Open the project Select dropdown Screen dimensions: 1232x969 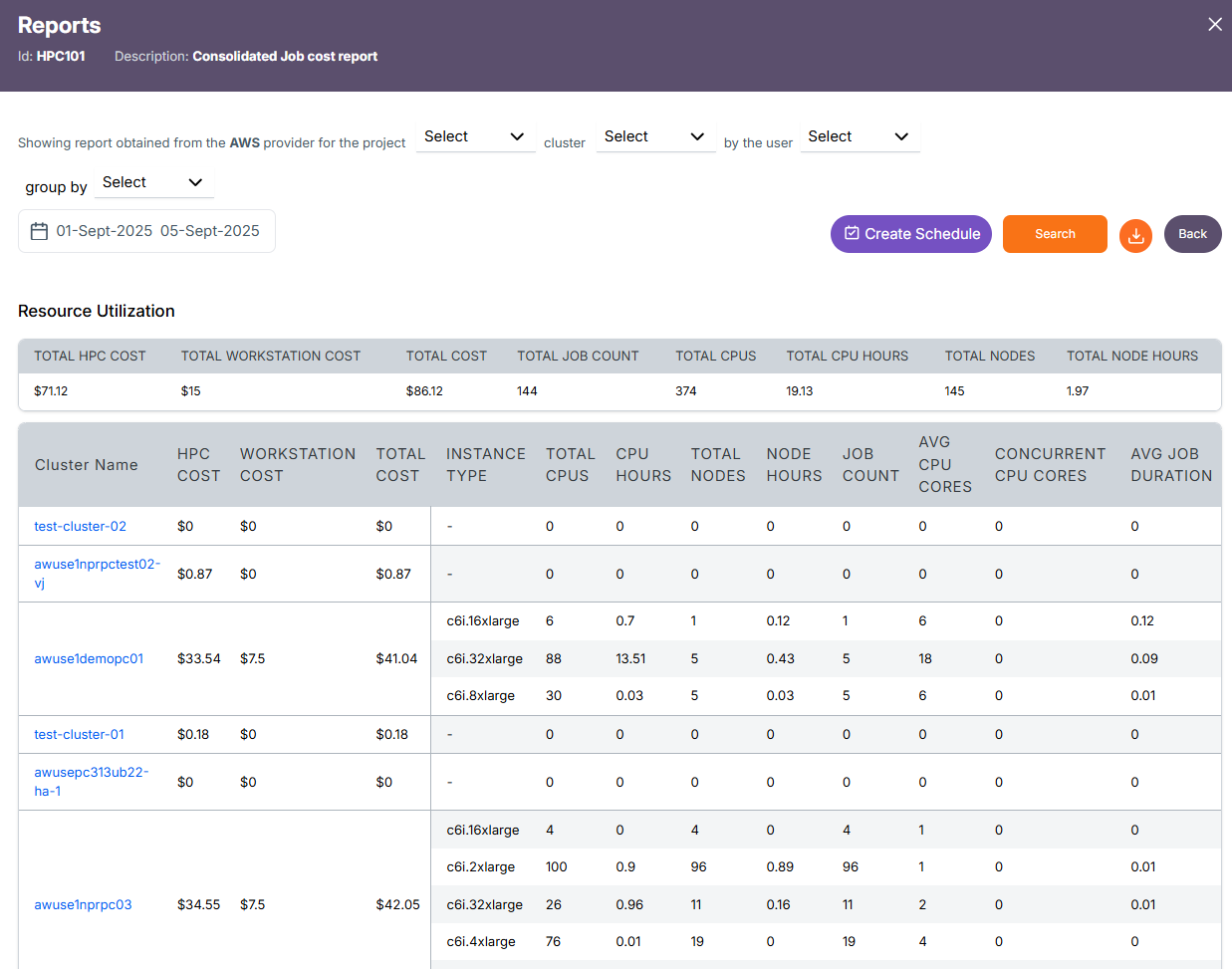click(x=475, y=136)
